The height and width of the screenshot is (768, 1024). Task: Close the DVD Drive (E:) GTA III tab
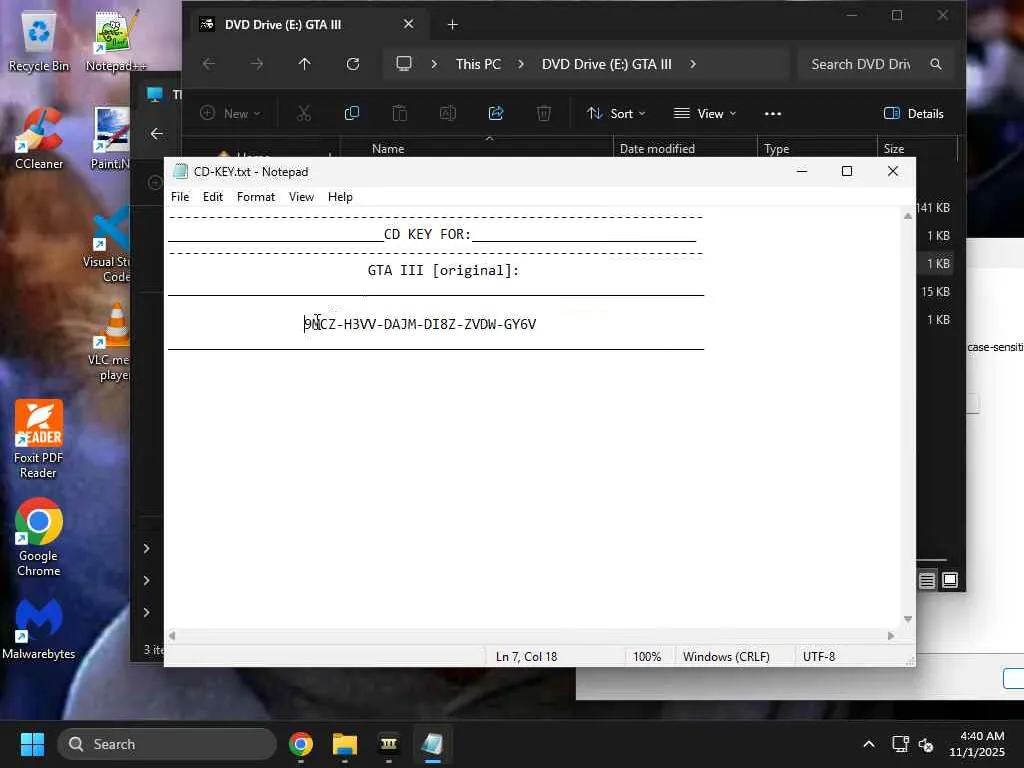pyautogui.click(x=409, y=24)
